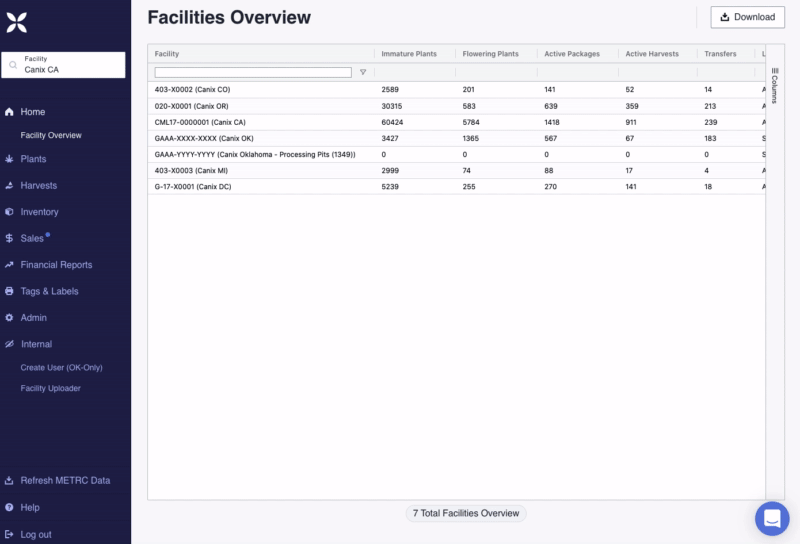
Task: Click the Plants leaf icon
Action: click(x=9, y=159)
